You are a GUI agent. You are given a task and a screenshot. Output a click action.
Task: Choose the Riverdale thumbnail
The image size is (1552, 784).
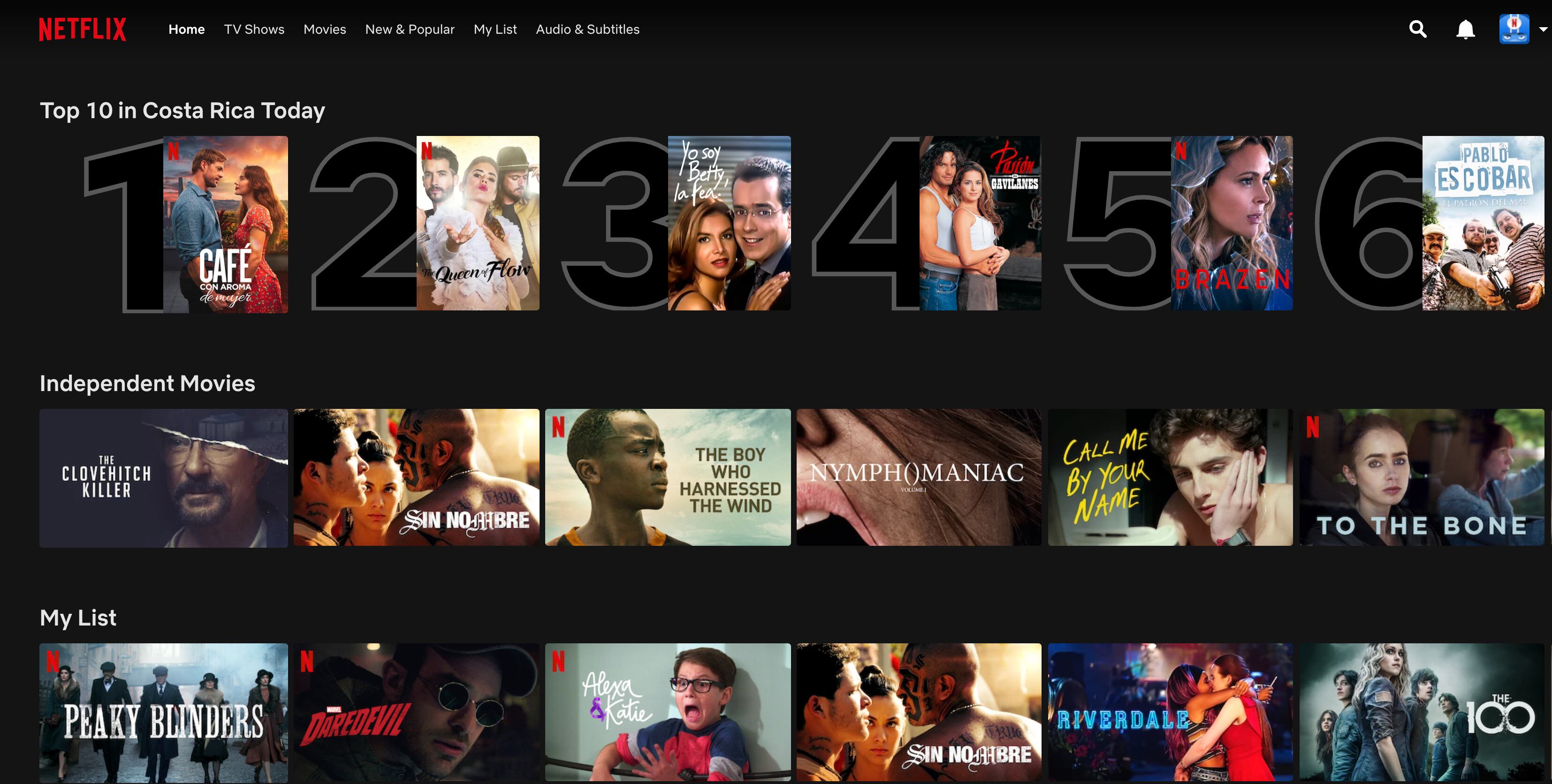(x=1170, y=712)
